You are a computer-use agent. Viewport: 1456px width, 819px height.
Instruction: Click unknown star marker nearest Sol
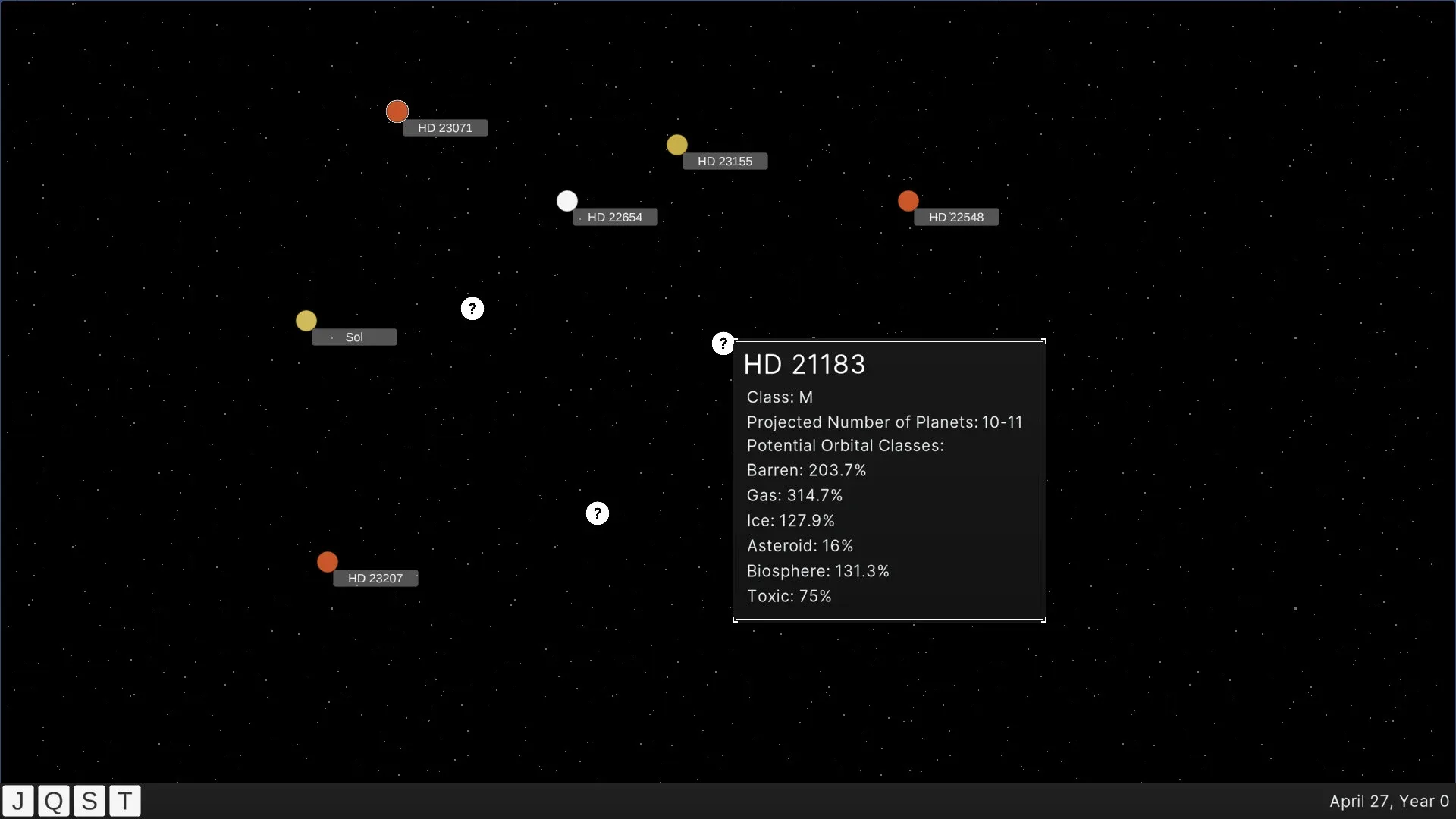[x=472, y=309]
